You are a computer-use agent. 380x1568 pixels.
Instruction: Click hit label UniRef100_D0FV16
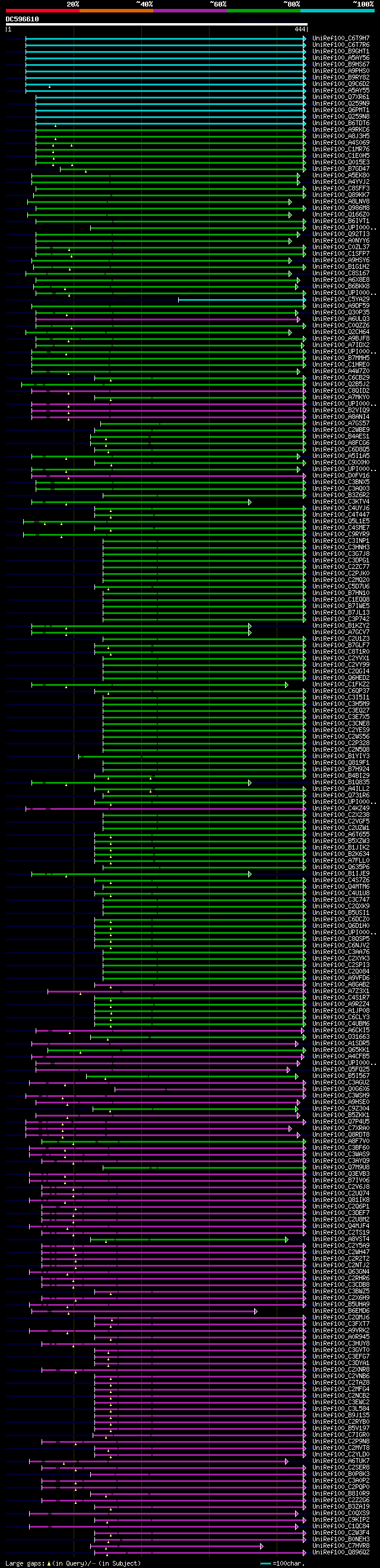pyautogui.click(x=340, y=475)
